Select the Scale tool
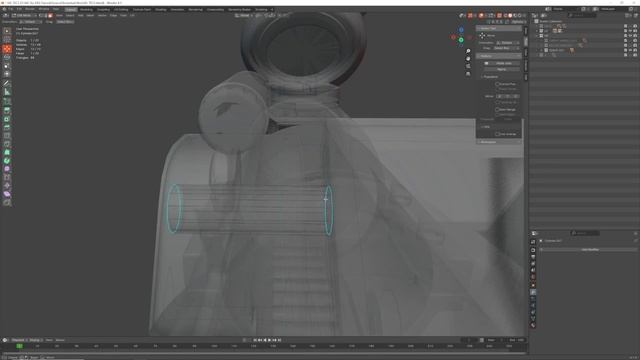640x360 pixels. tap(7, 66)
